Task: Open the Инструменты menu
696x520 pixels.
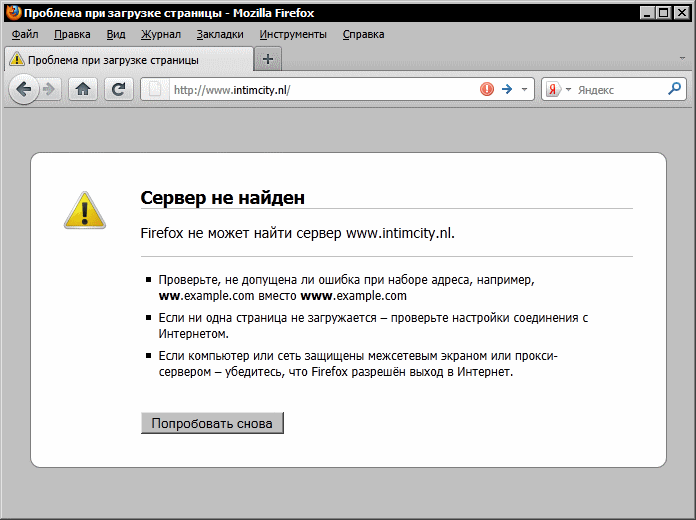Action: 293,34
